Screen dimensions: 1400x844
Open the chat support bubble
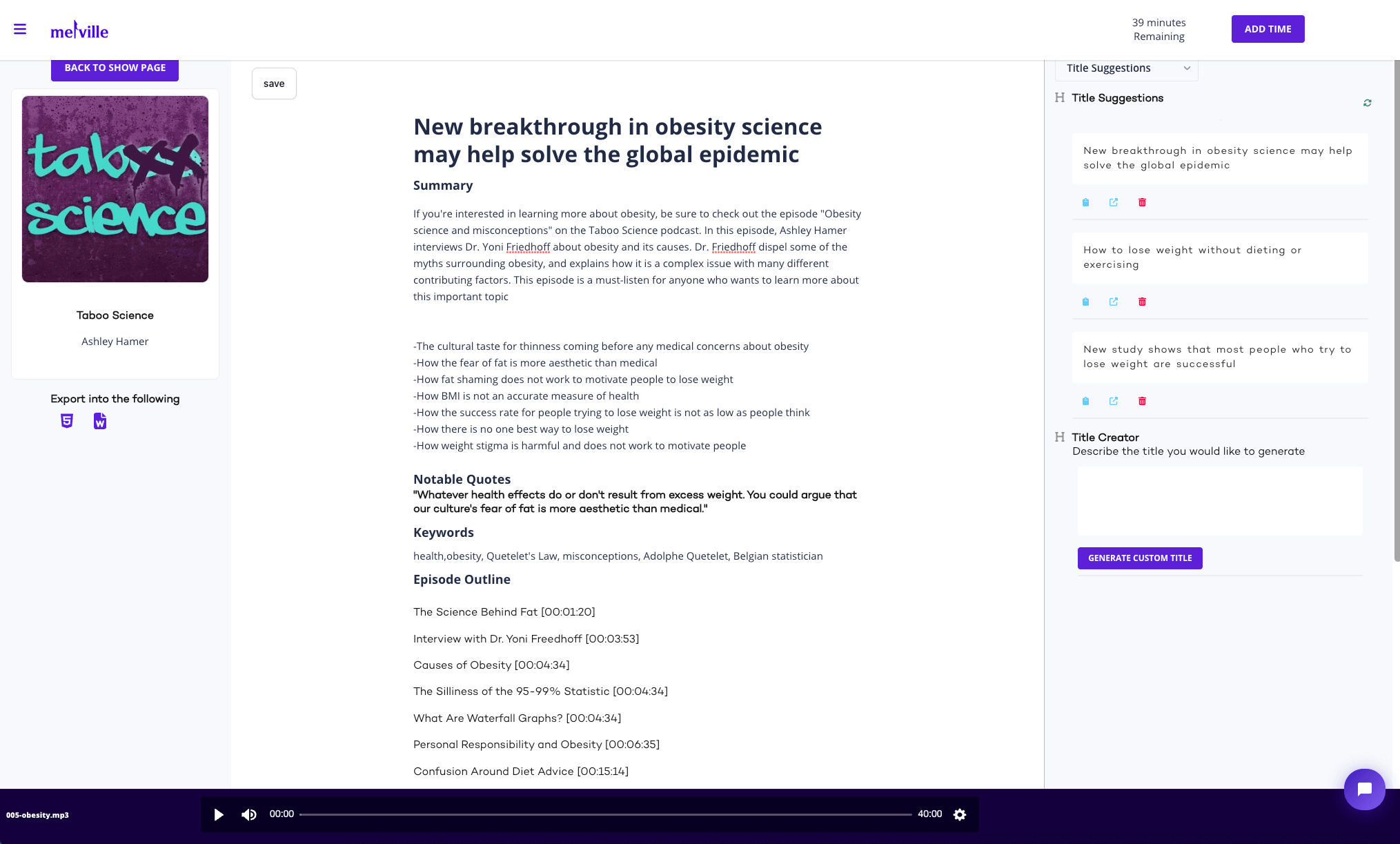1364,789
